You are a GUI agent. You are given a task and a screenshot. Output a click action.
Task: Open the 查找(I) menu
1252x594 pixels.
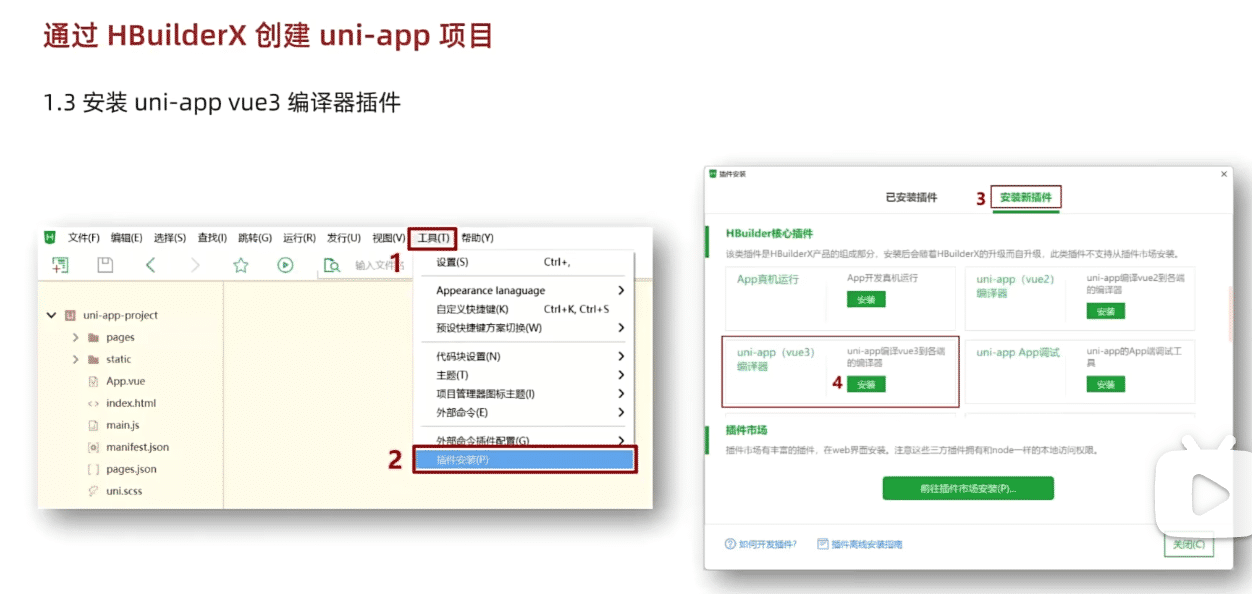[212, 238]
